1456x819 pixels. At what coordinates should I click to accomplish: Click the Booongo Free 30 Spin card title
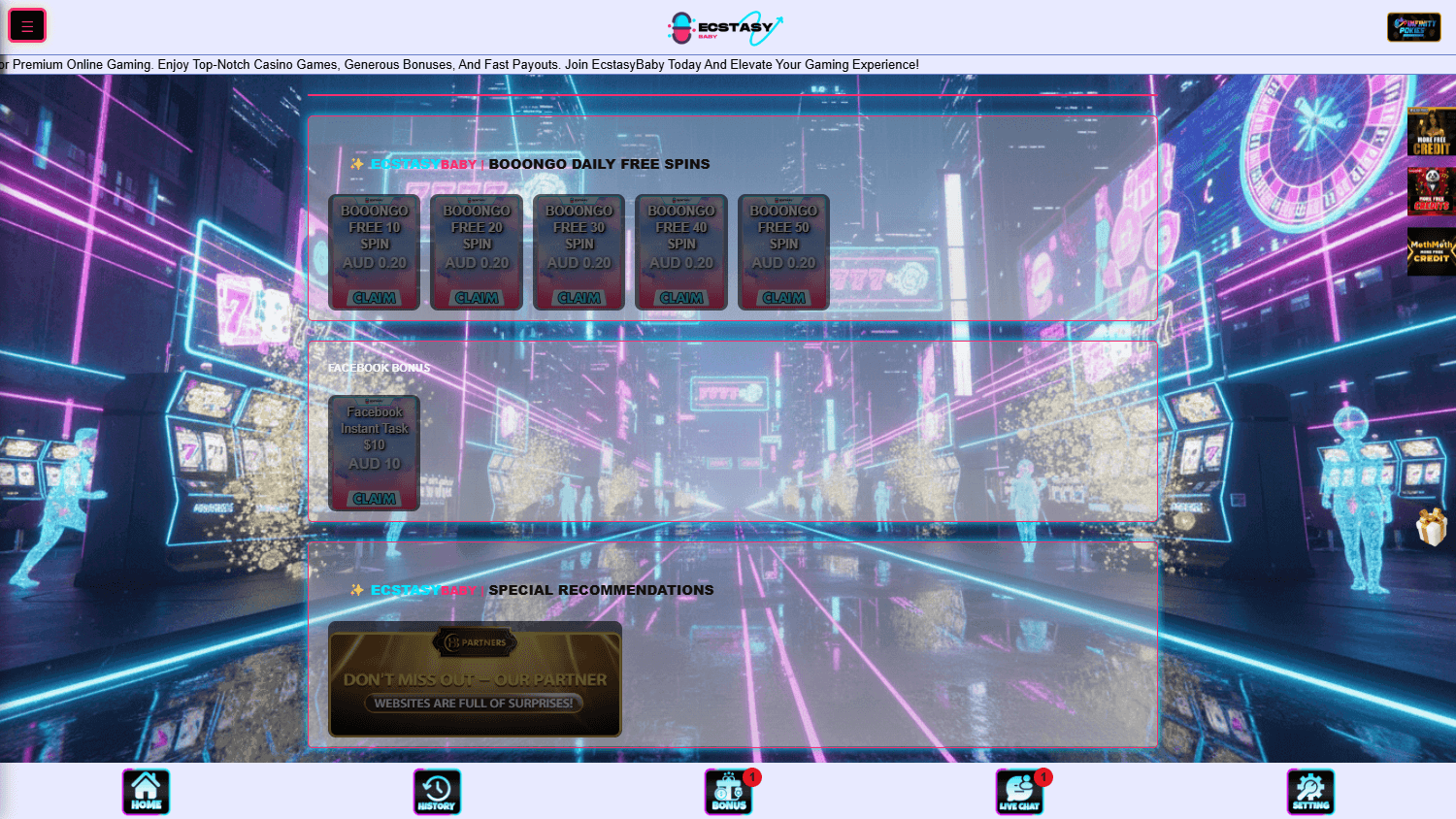coord(579,227)
